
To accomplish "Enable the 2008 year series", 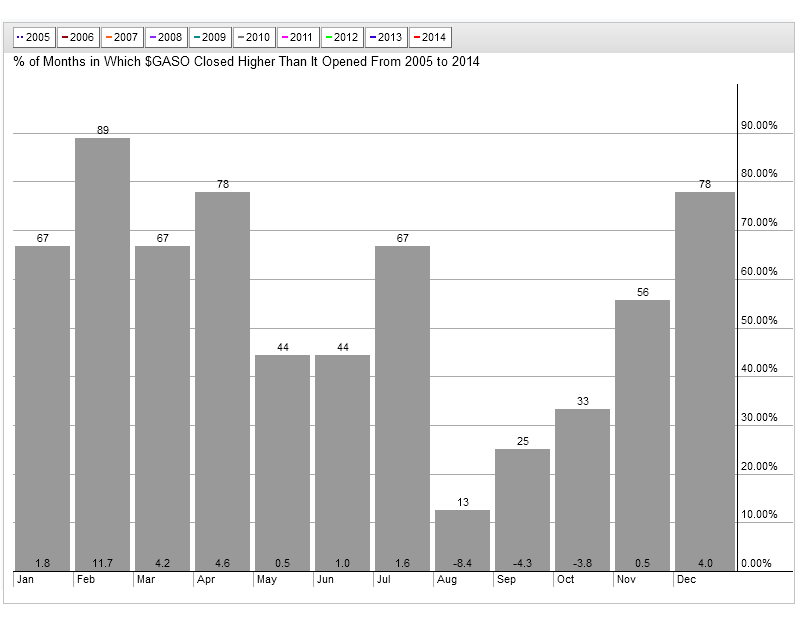I will (x=165, y=37).
